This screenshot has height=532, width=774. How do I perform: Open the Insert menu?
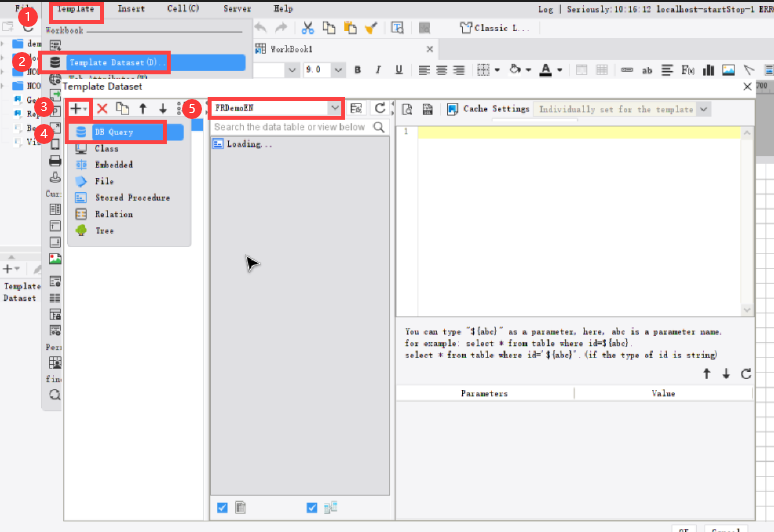[131, 9]
